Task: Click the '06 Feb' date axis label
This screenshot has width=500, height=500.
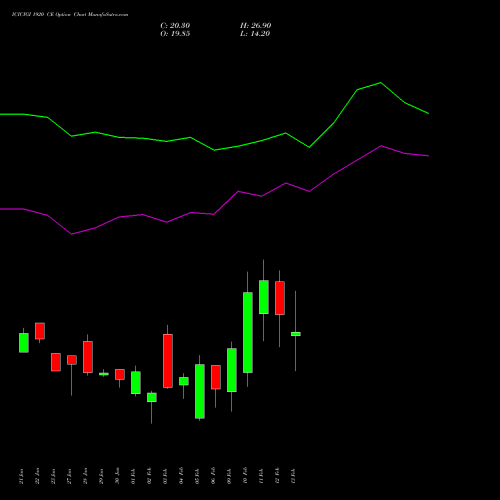Action: click(x=214, y=476)
